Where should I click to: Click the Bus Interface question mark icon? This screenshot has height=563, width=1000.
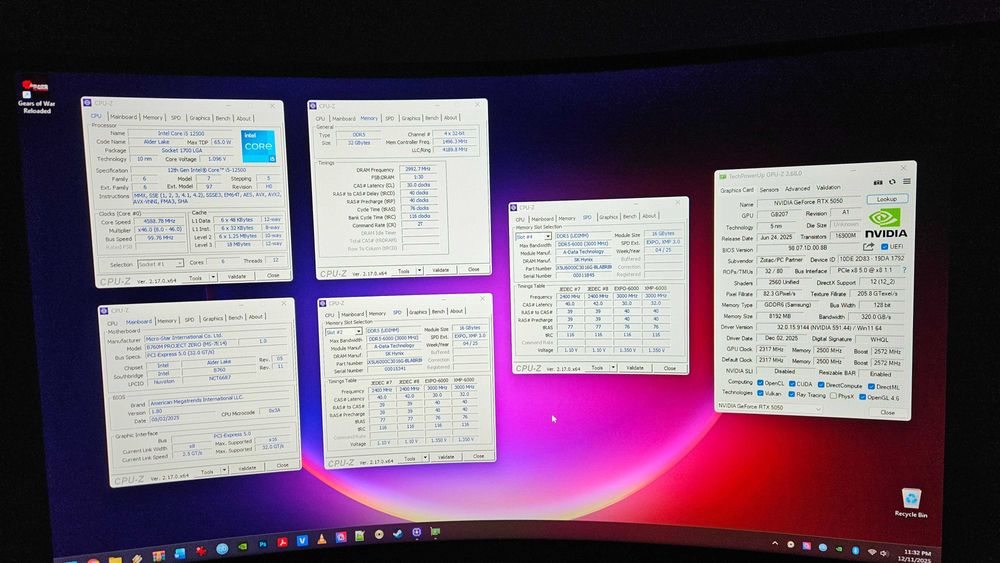(904, 270)
